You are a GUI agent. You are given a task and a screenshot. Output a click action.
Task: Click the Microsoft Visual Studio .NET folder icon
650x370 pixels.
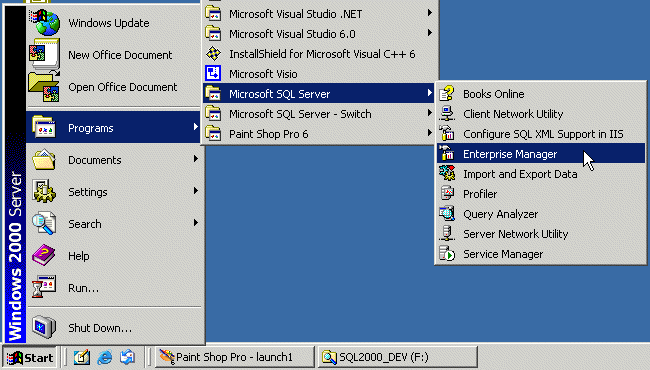tap(213, 13)
